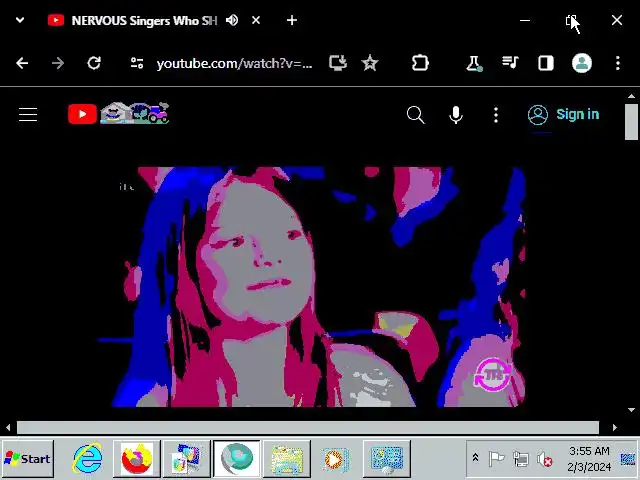Screen dimensions: 640x480
Task: Show hidden tray icons chevron
Action: [x=475, y=458]
